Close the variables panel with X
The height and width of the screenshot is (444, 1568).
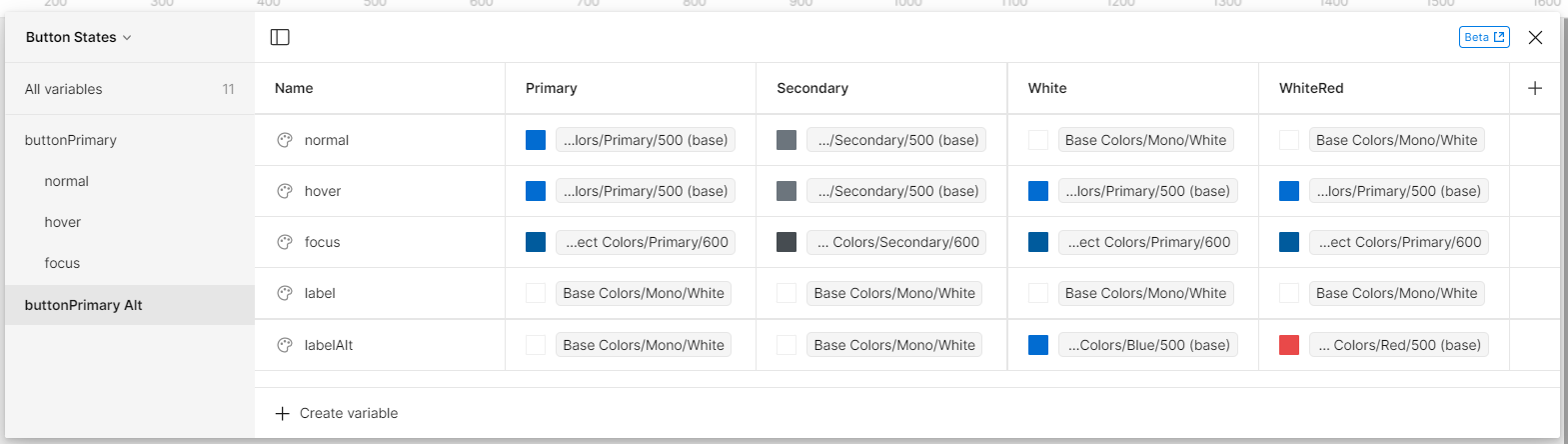1536,37
